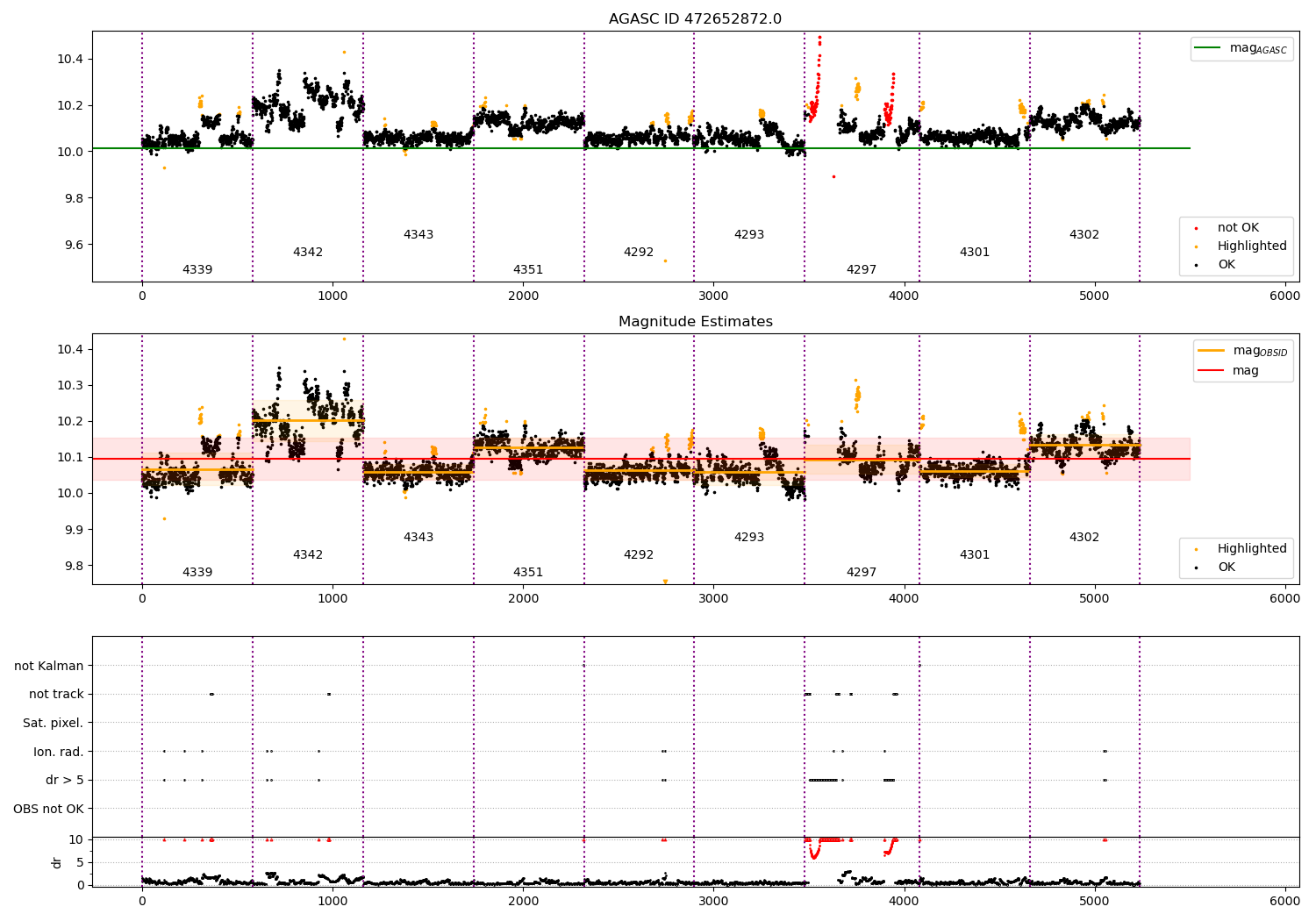
Task: Click the 3000 x-axis tick of top plot
Action: pos(713,296)
